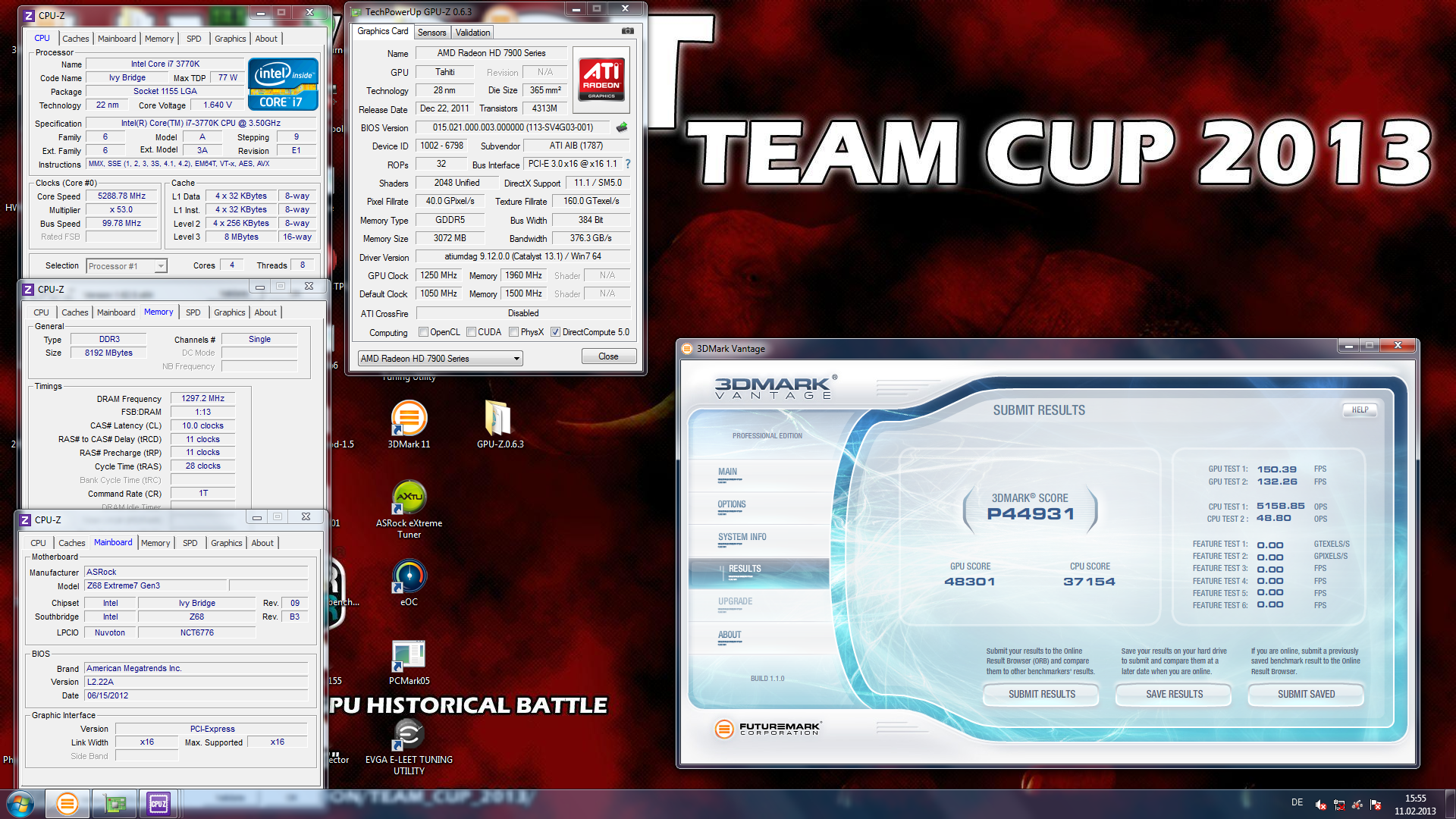The height and width of the screenshot is (819, 1456).
Task: Open the 3DMark 11 desktop shortcut
Action: (x=409, y=423)
